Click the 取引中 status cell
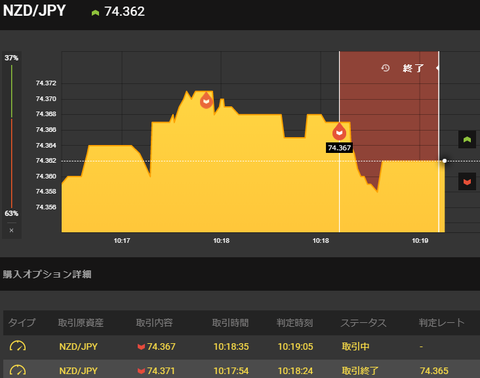480x378 pixels. 355,347
